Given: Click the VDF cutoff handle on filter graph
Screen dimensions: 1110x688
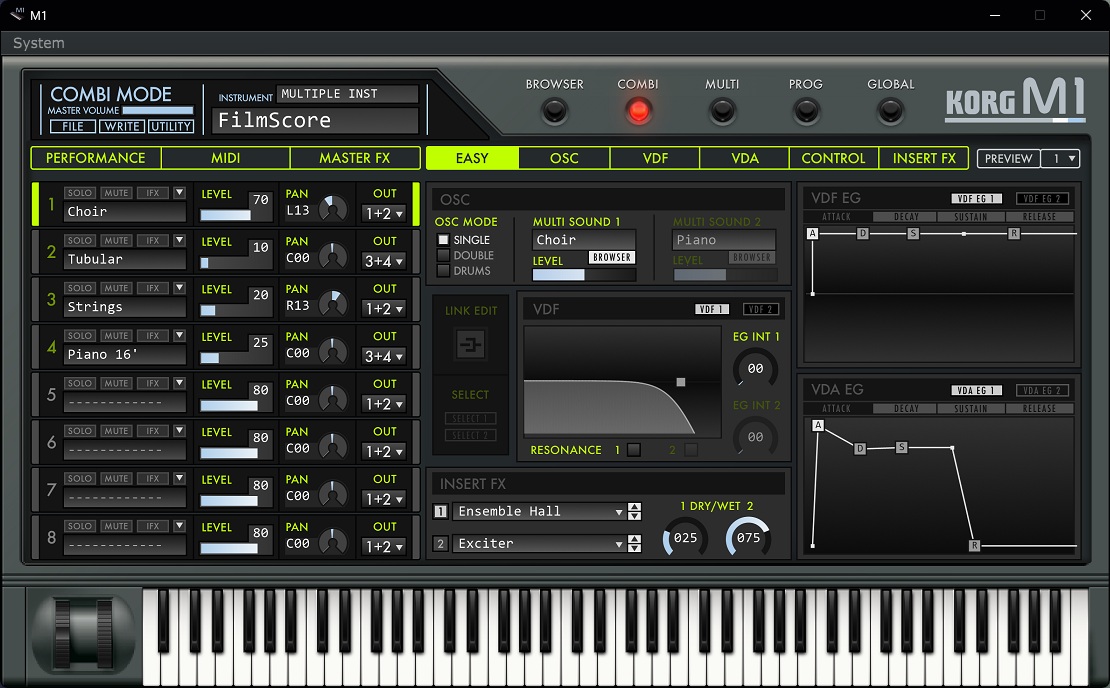Looking at the screenshot, I should [680, 382].
